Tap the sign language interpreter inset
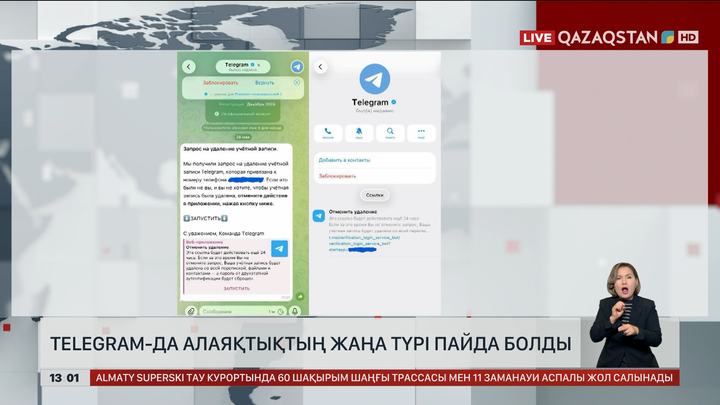The height and width of the screenshot is (405, 720). pos(625,315)
